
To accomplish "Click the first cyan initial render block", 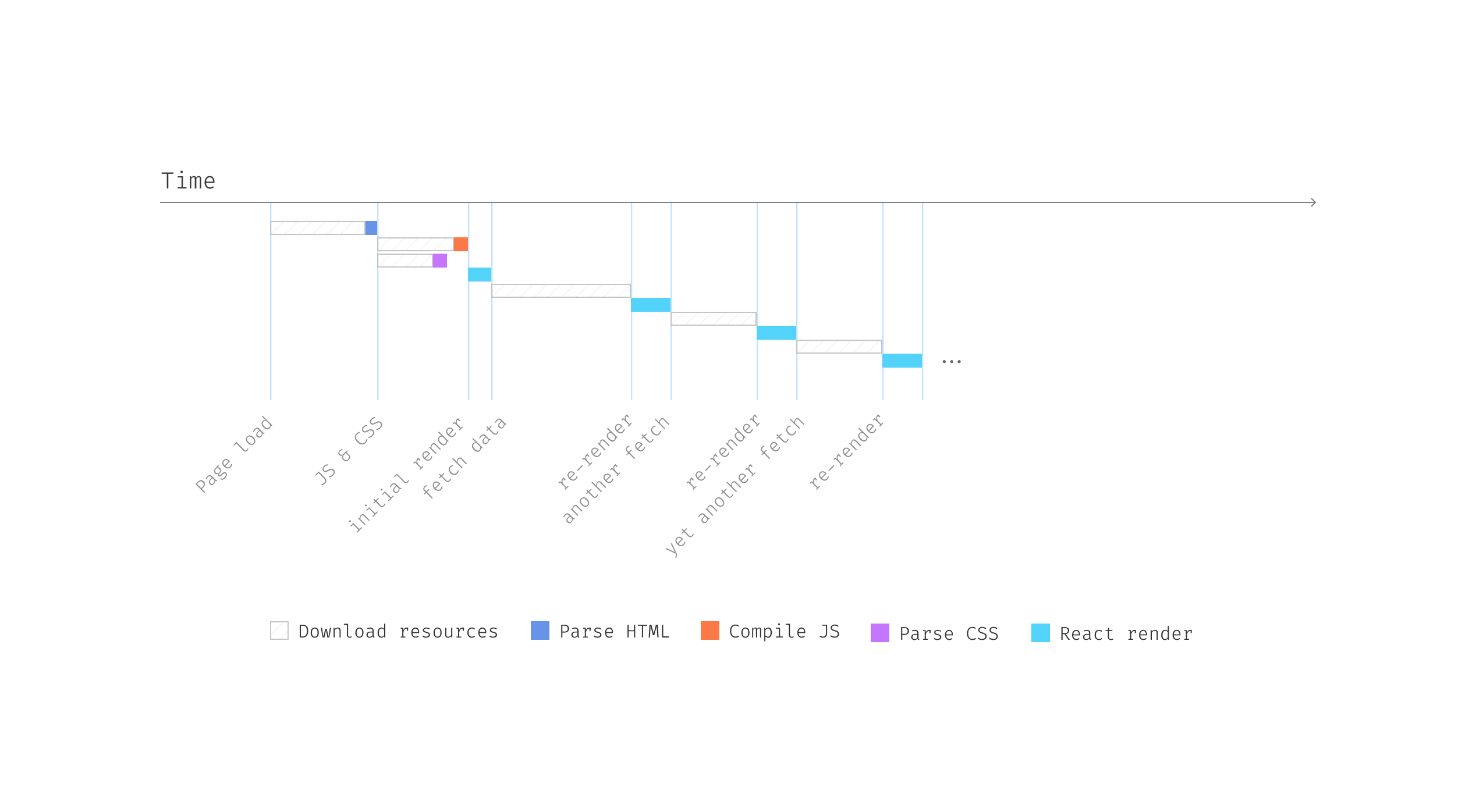I will click(x=480, y=275).
